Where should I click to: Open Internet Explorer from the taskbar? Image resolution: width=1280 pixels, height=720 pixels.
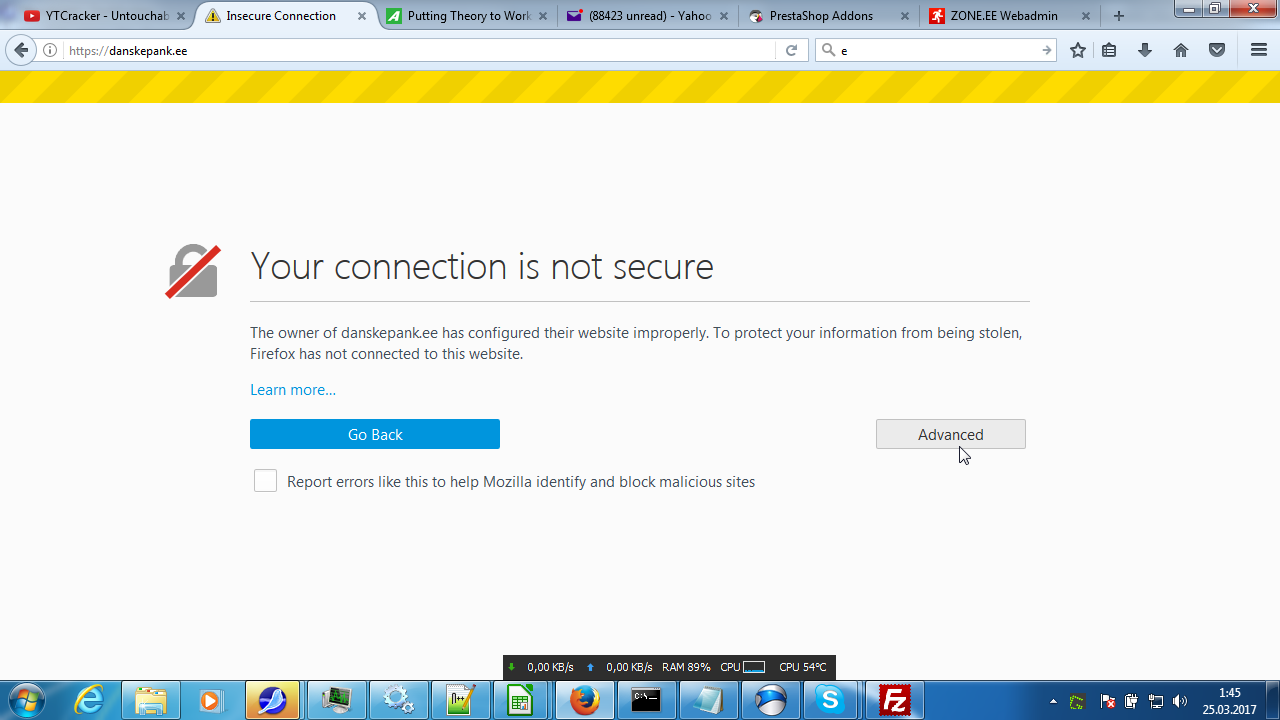(89, 700)
